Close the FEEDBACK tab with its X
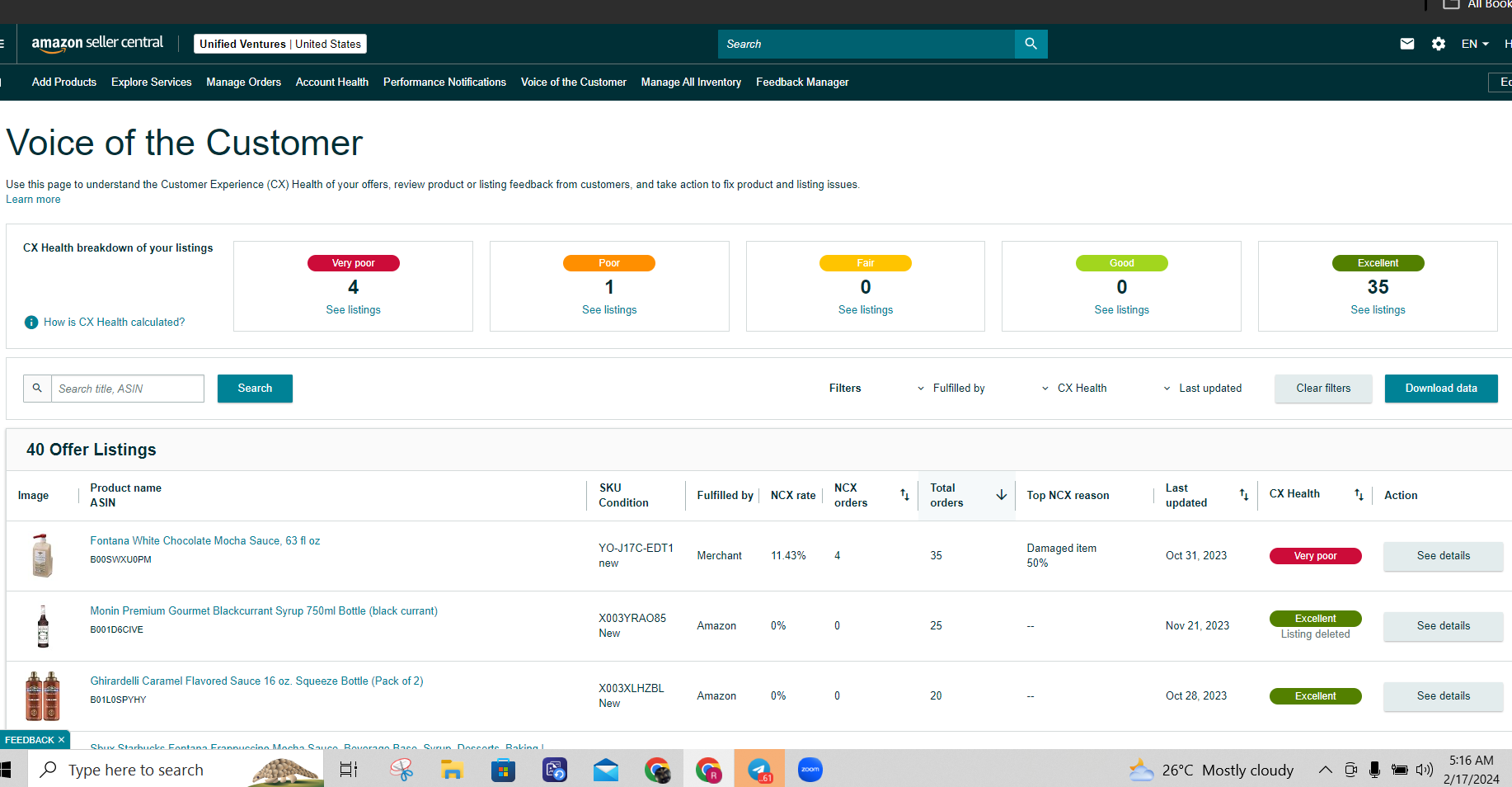This screenshot has width=1512, height=787. point(62,740)
